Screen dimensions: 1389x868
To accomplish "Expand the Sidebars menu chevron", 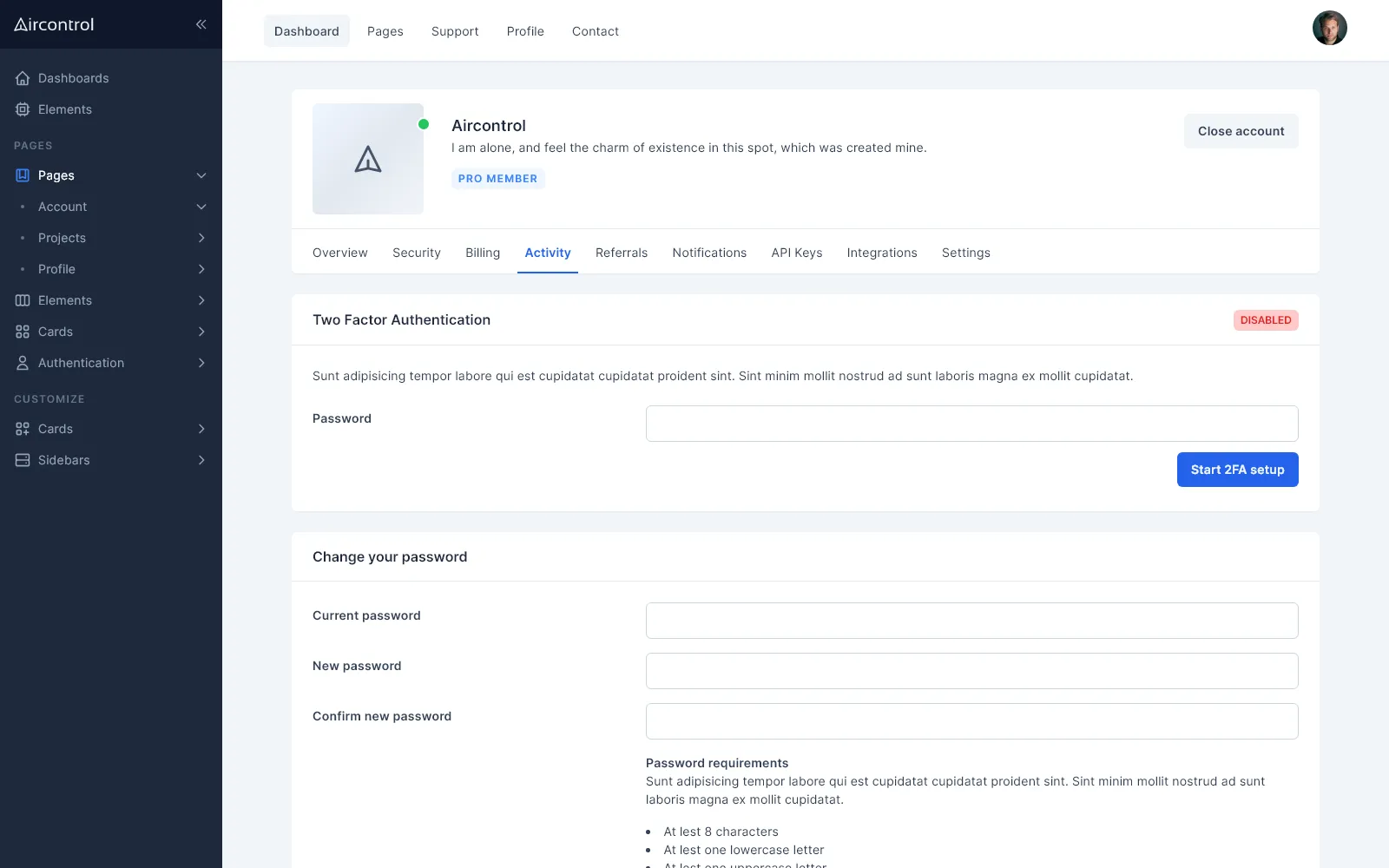I will click(x=201, y=460).
